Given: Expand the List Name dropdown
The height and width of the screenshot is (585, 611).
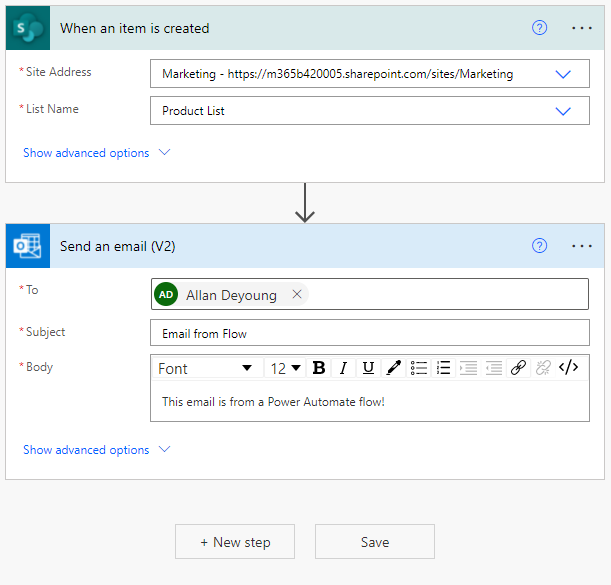Looking at the screenshot, I should (563, 111).
